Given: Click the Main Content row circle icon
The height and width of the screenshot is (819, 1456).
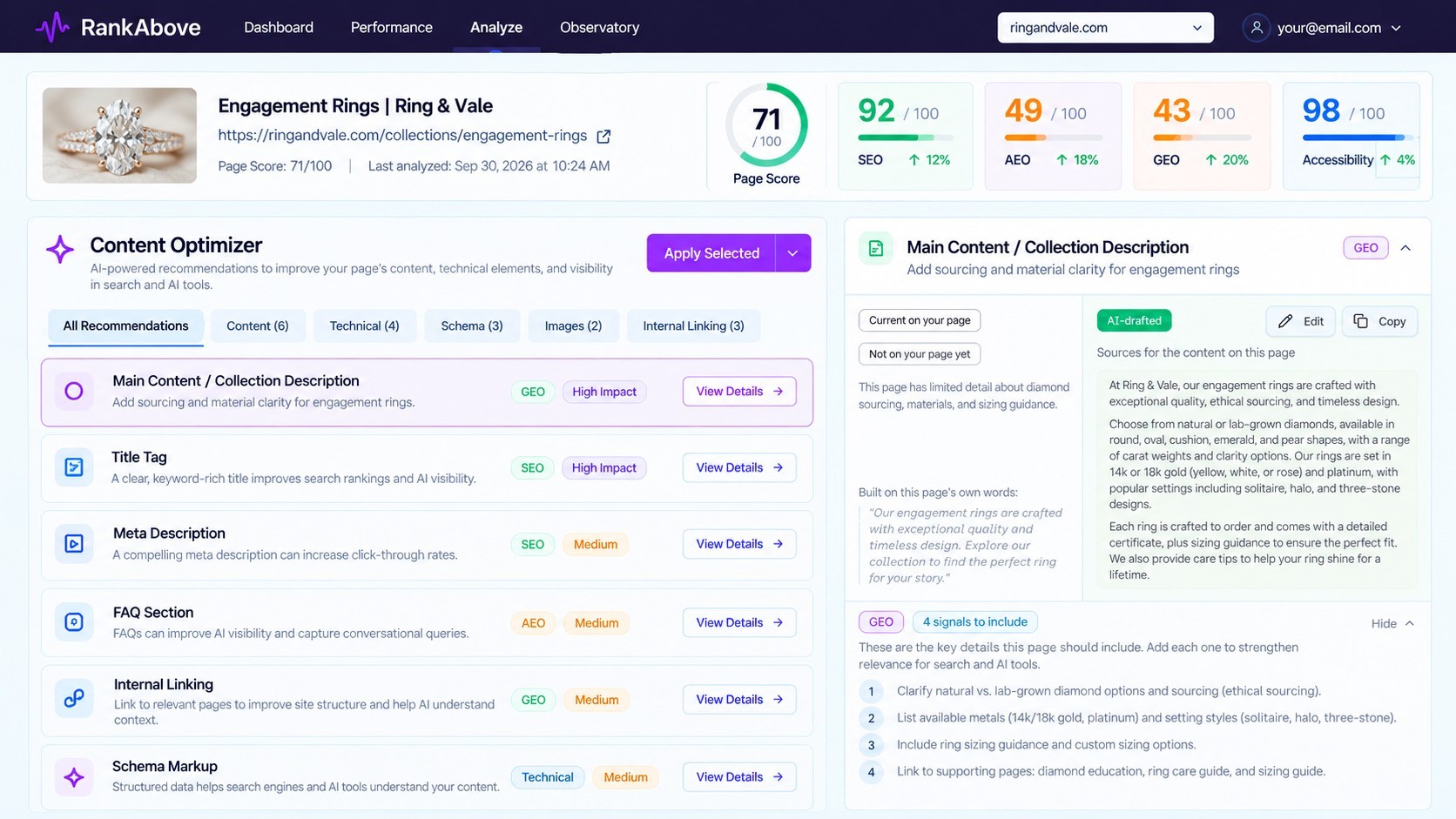Looking at the screenshot, I should click(x=74, y=391).
